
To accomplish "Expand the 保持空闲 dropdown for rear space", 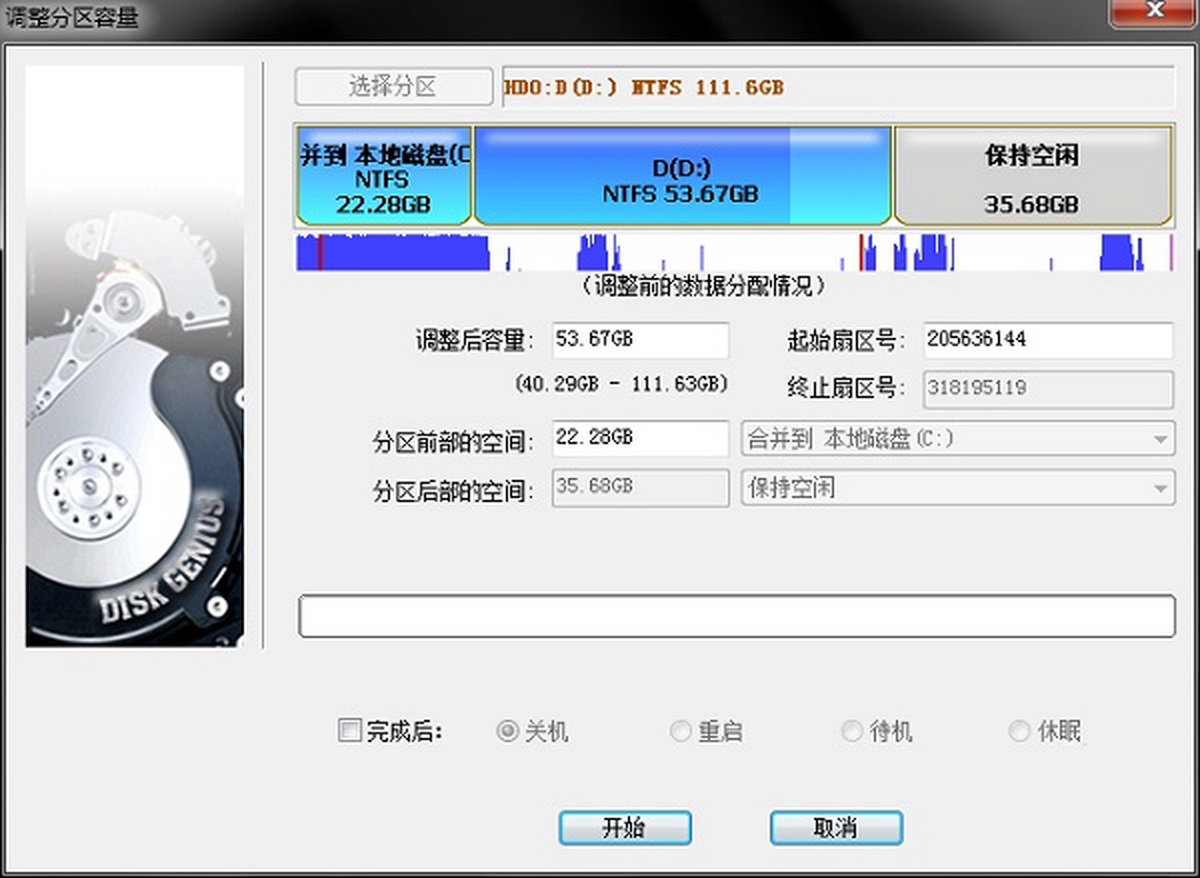I will tap(1160, 489).
